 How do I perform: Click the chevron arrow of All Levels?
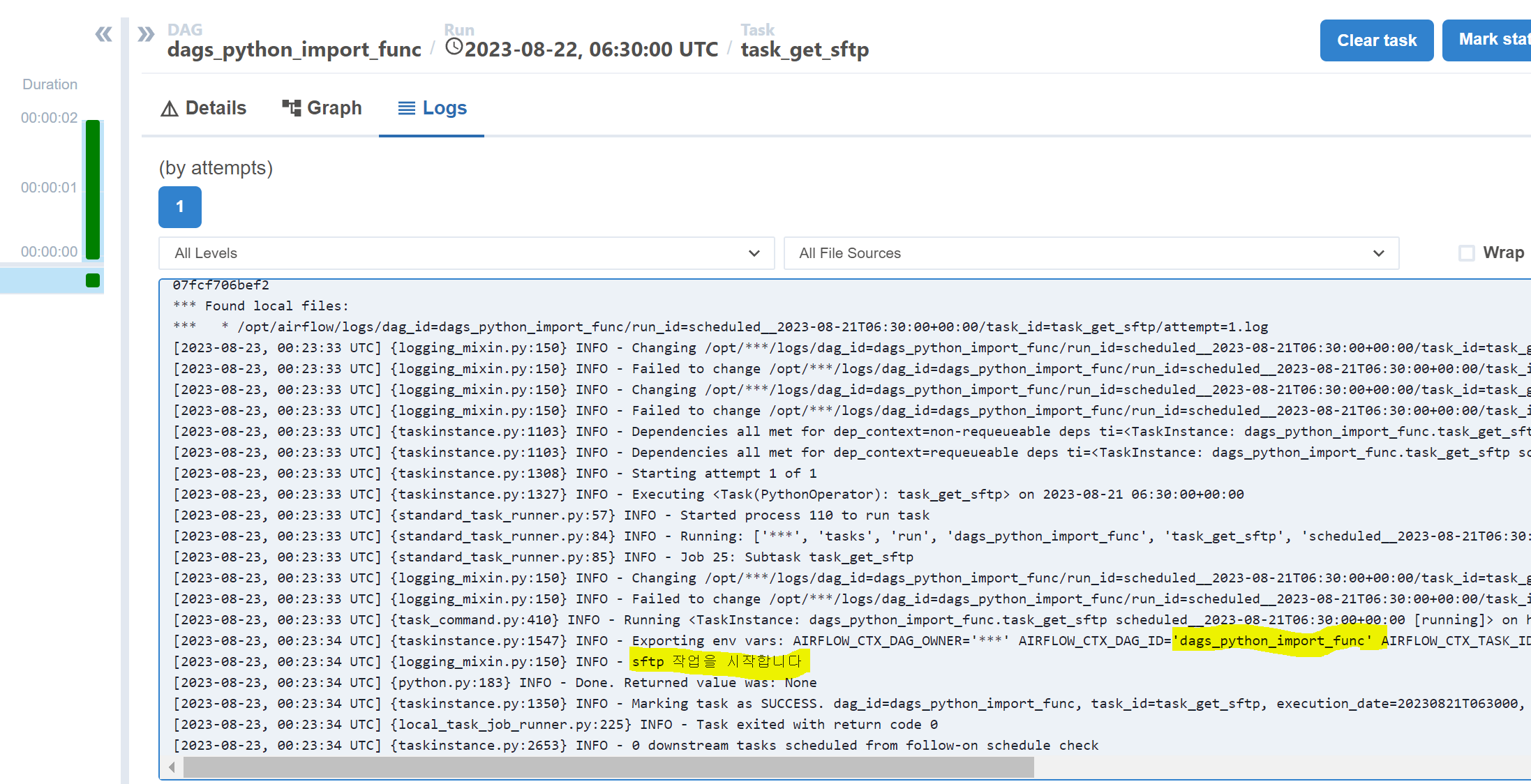[x=754, y=253]
